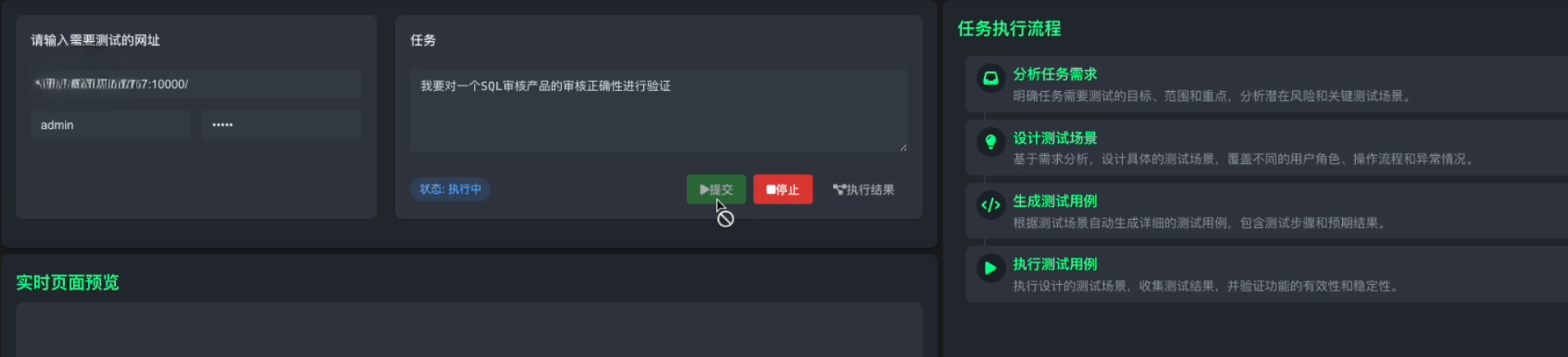
Task: Select the 设计测试场景 step title
Action: tap(1055, 138)
